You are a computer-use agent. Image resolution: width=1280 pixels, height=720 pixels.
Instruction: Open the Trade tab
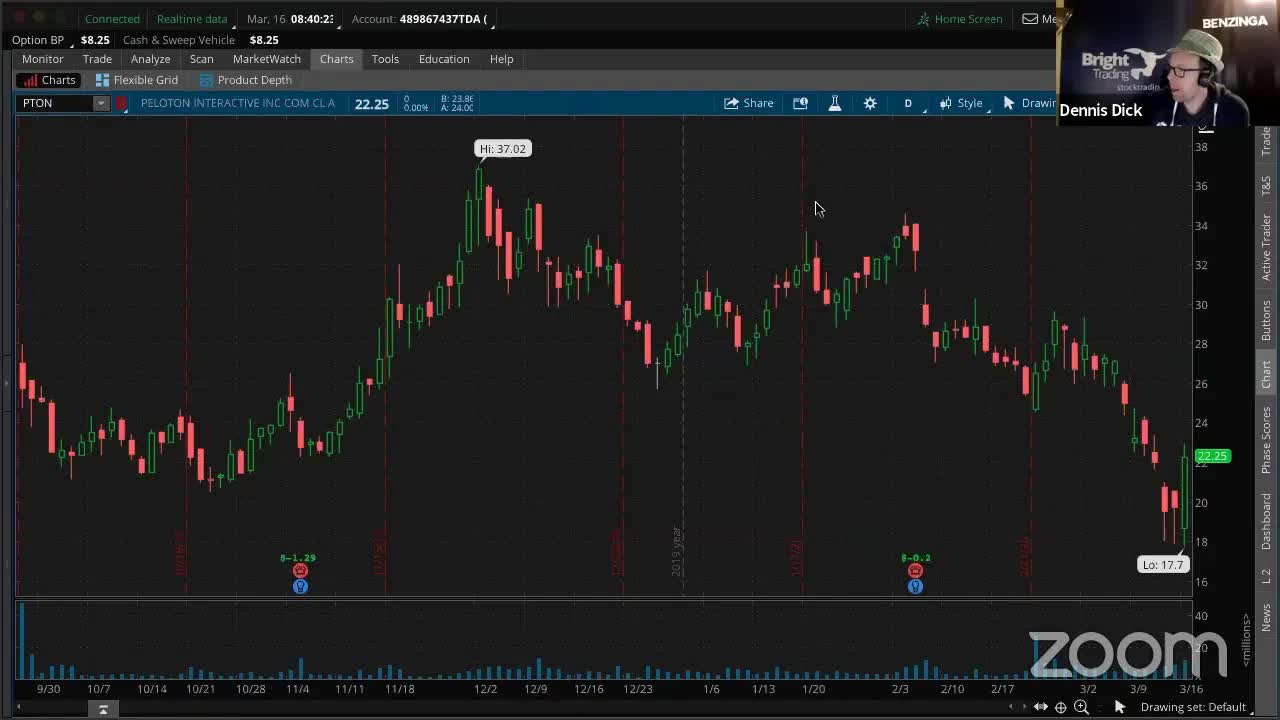(97, 59)
